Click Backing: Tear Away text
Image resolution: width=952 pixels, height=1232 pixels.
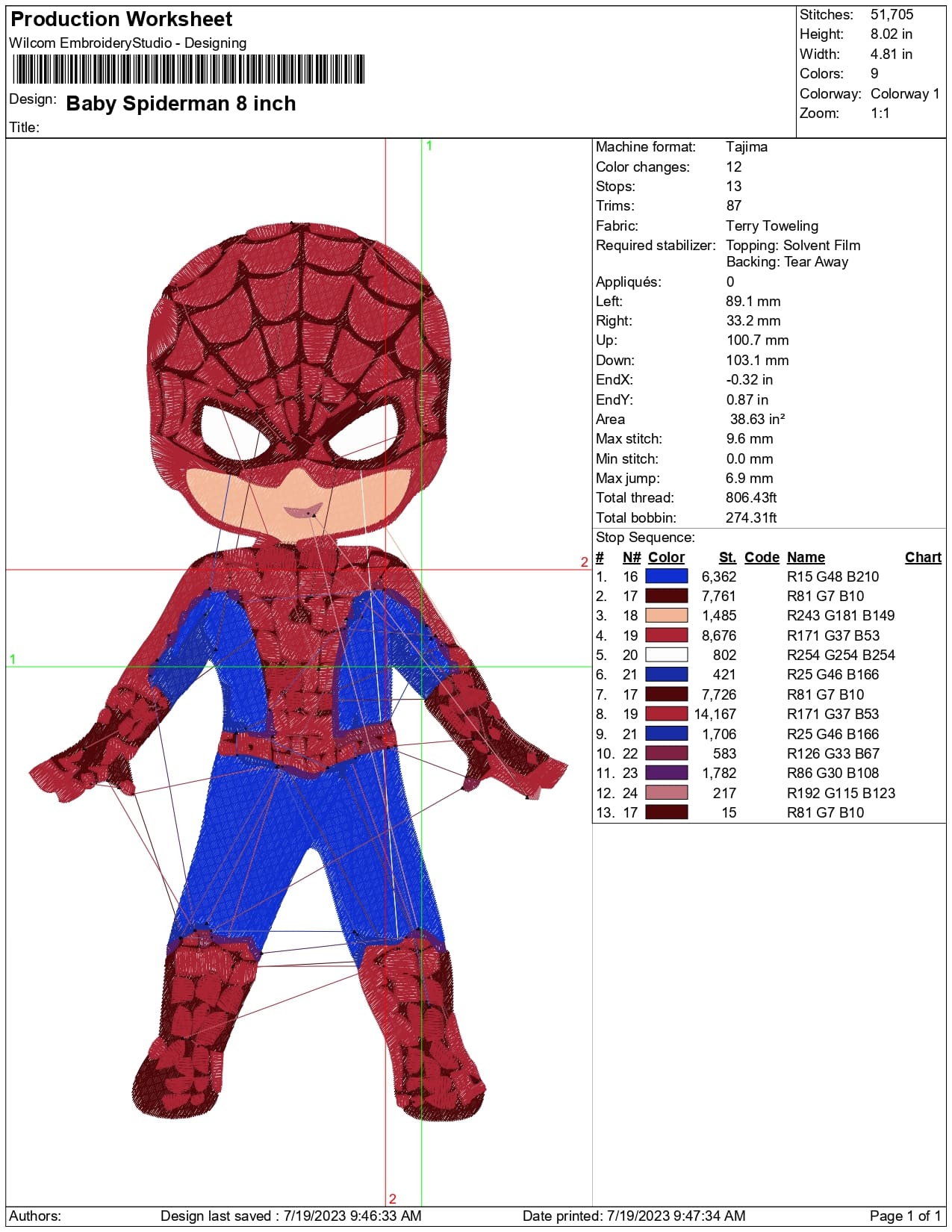pyautogui.click(x=787, y=261)
